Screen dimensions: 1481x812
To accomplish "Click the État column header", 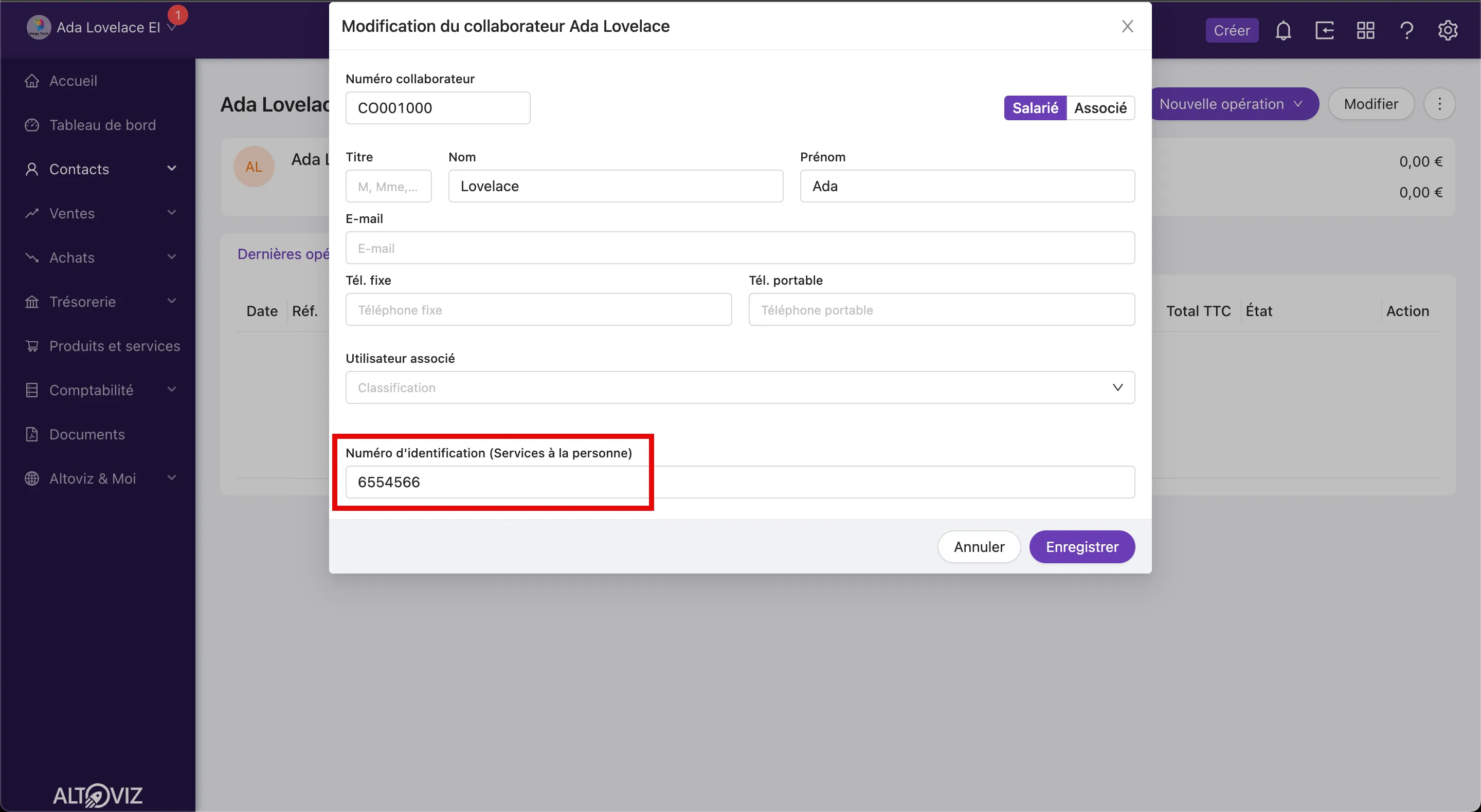I will coord(1259,311).
